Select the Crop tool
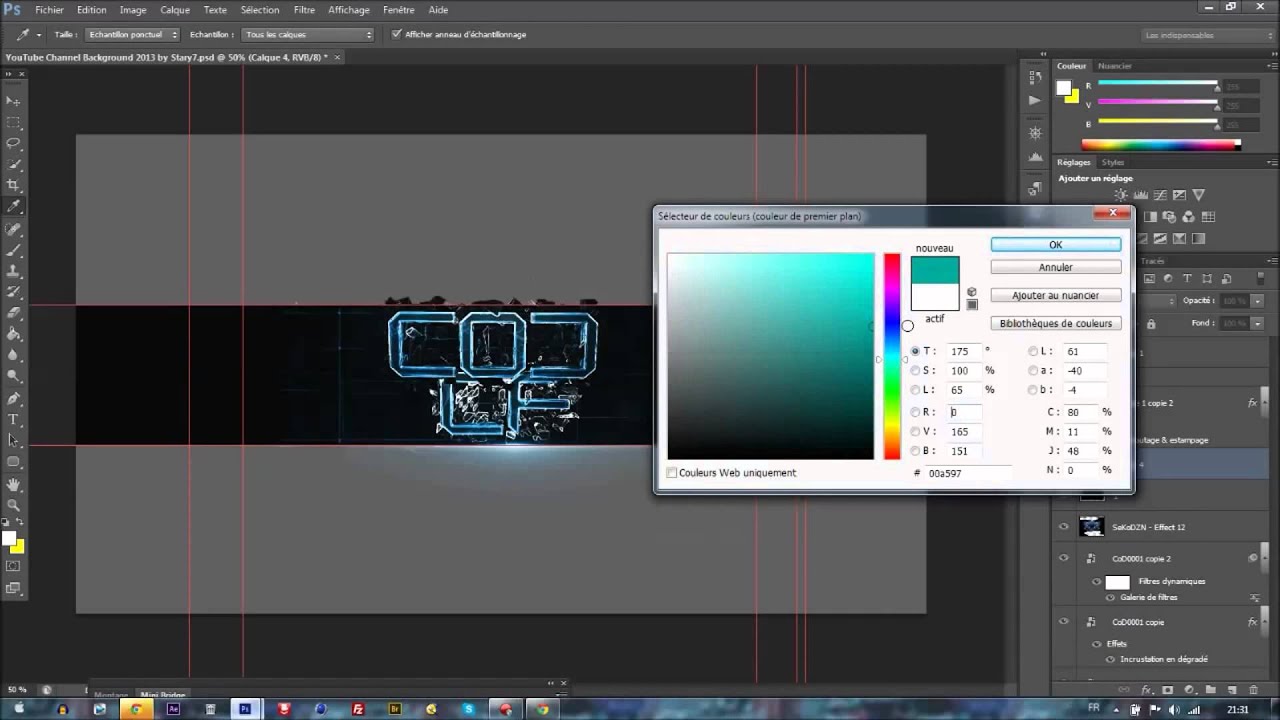1280x720 pixels. click(x=14, y=185)
